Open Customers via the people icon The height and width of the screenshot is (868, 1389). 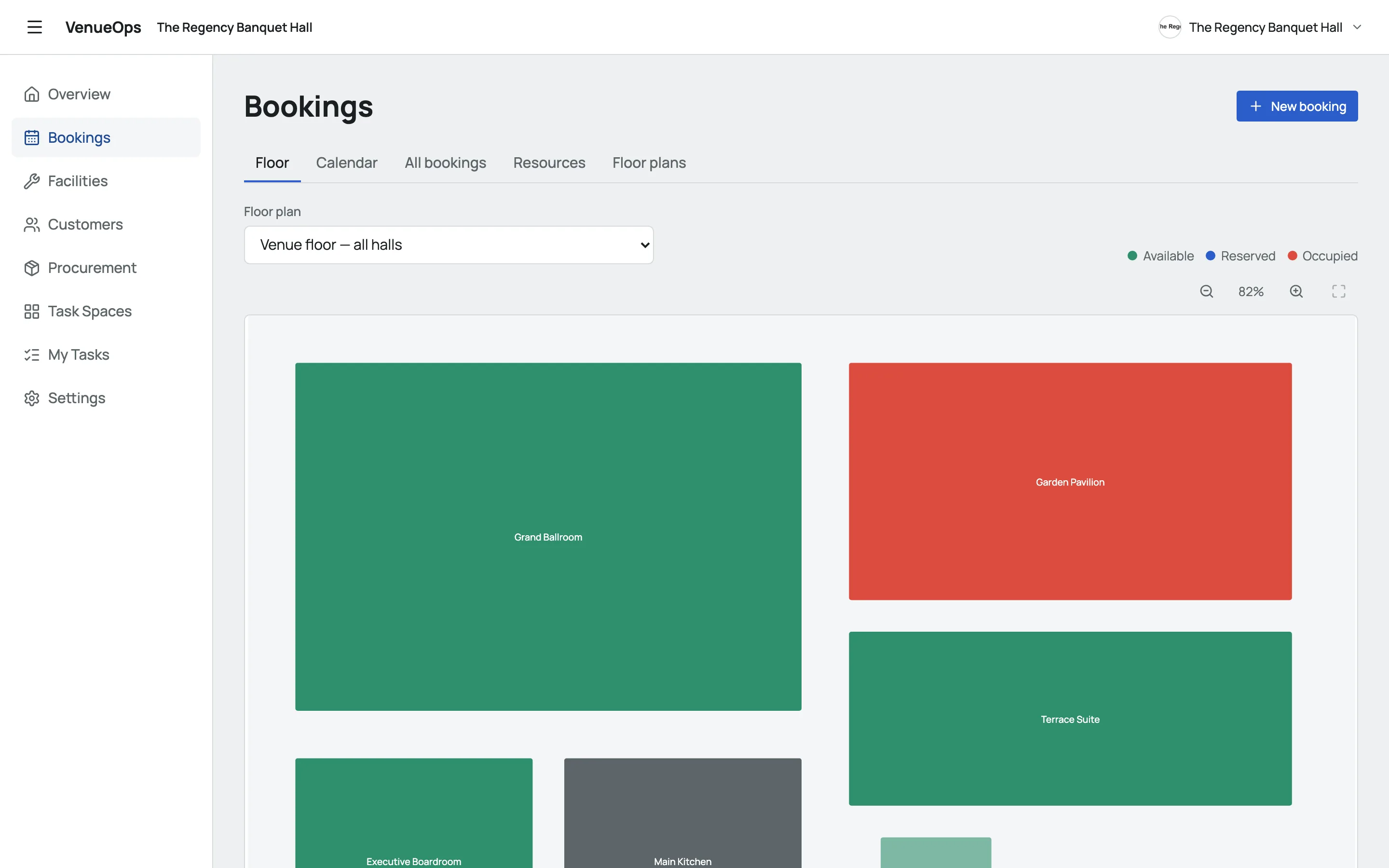[x=31, y=224]
